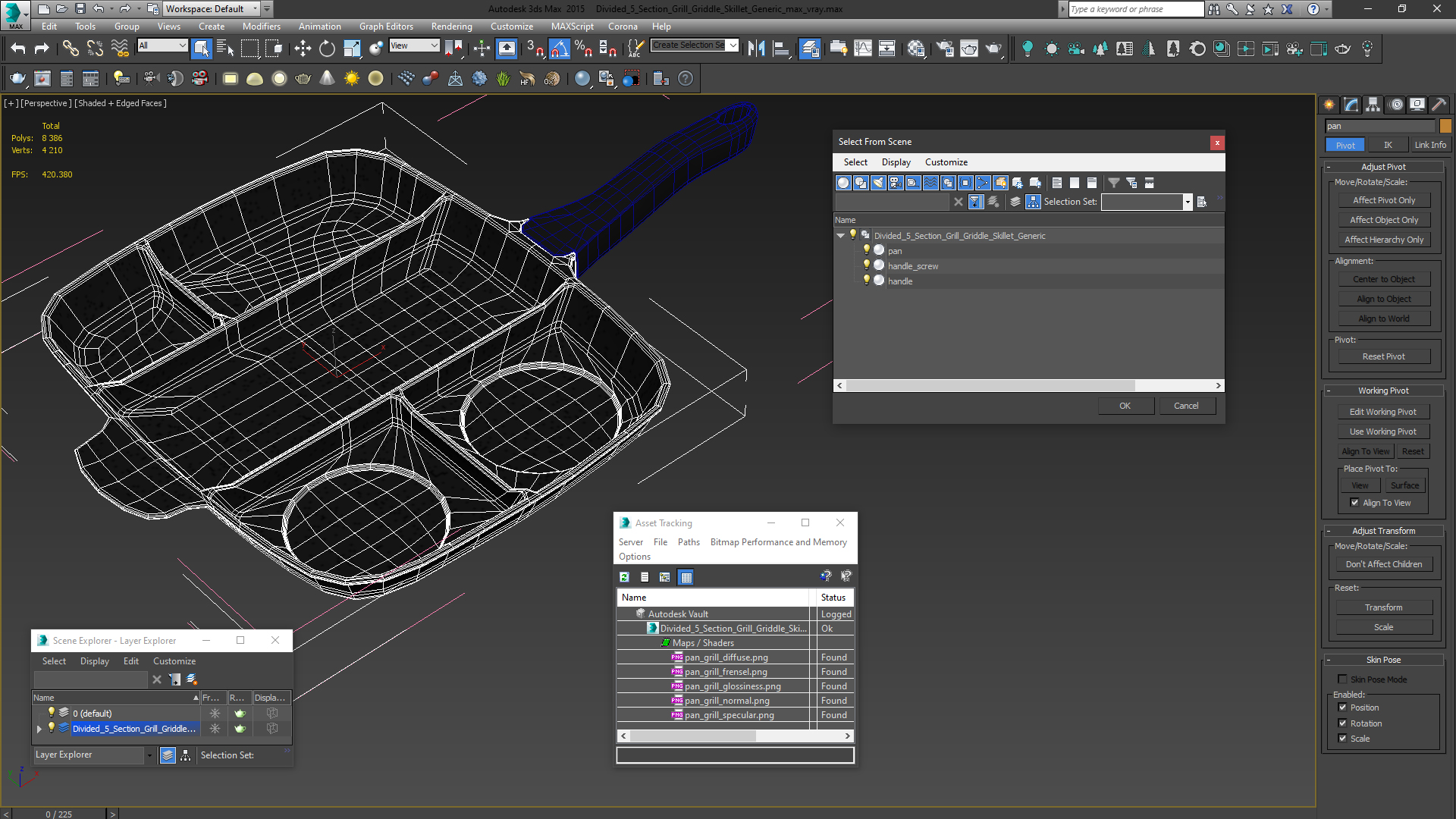Activate the Select and Move tool
The height and width of the screenshot is (819, 1456).
pos(303,49)
